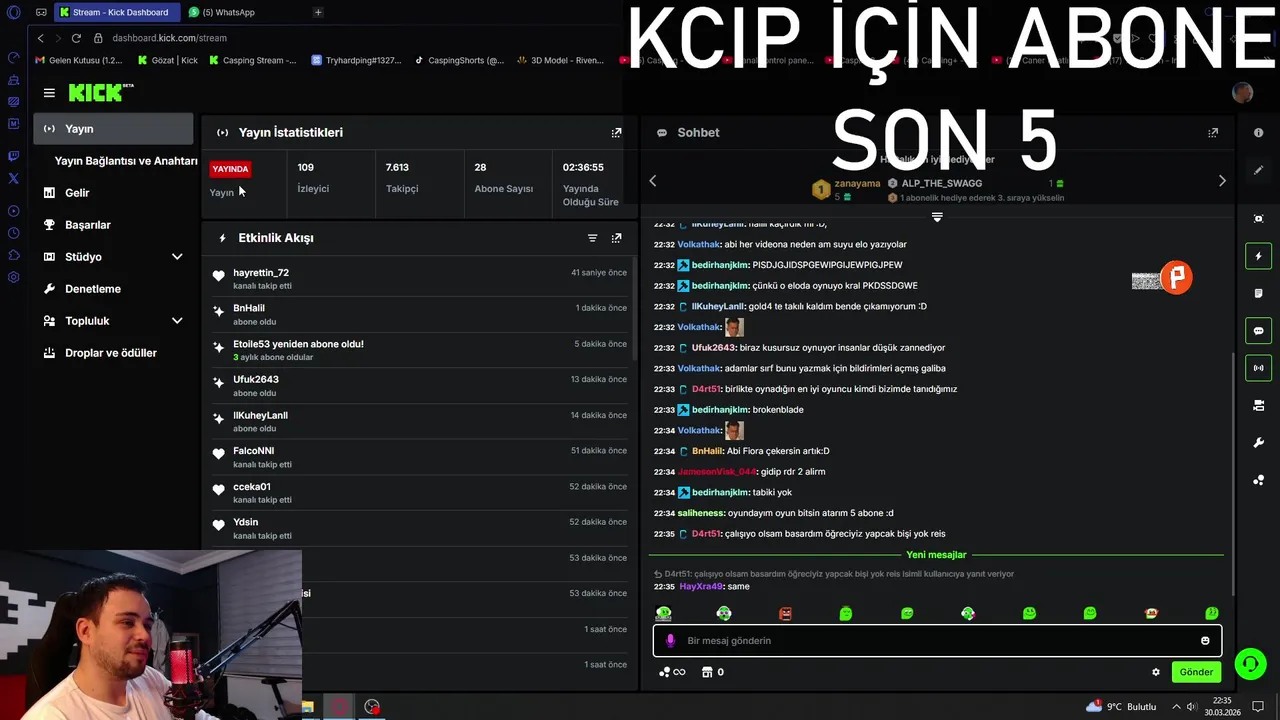The image size is (1280, 720).
Task: Click the dashboard.kick.com address bar
Action: tap(169, 38)
